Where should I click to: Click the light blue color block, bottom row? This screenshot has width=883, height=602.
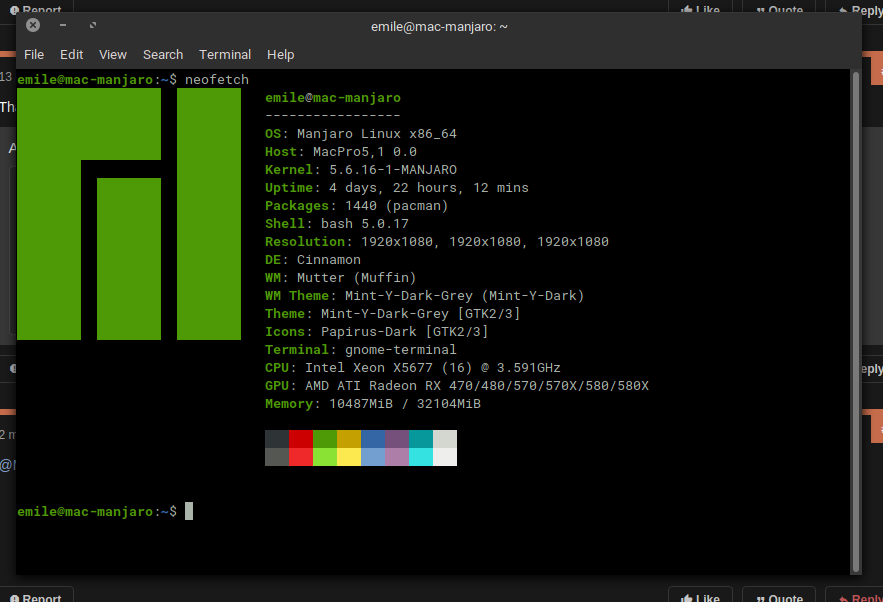[x=373, y=457]
